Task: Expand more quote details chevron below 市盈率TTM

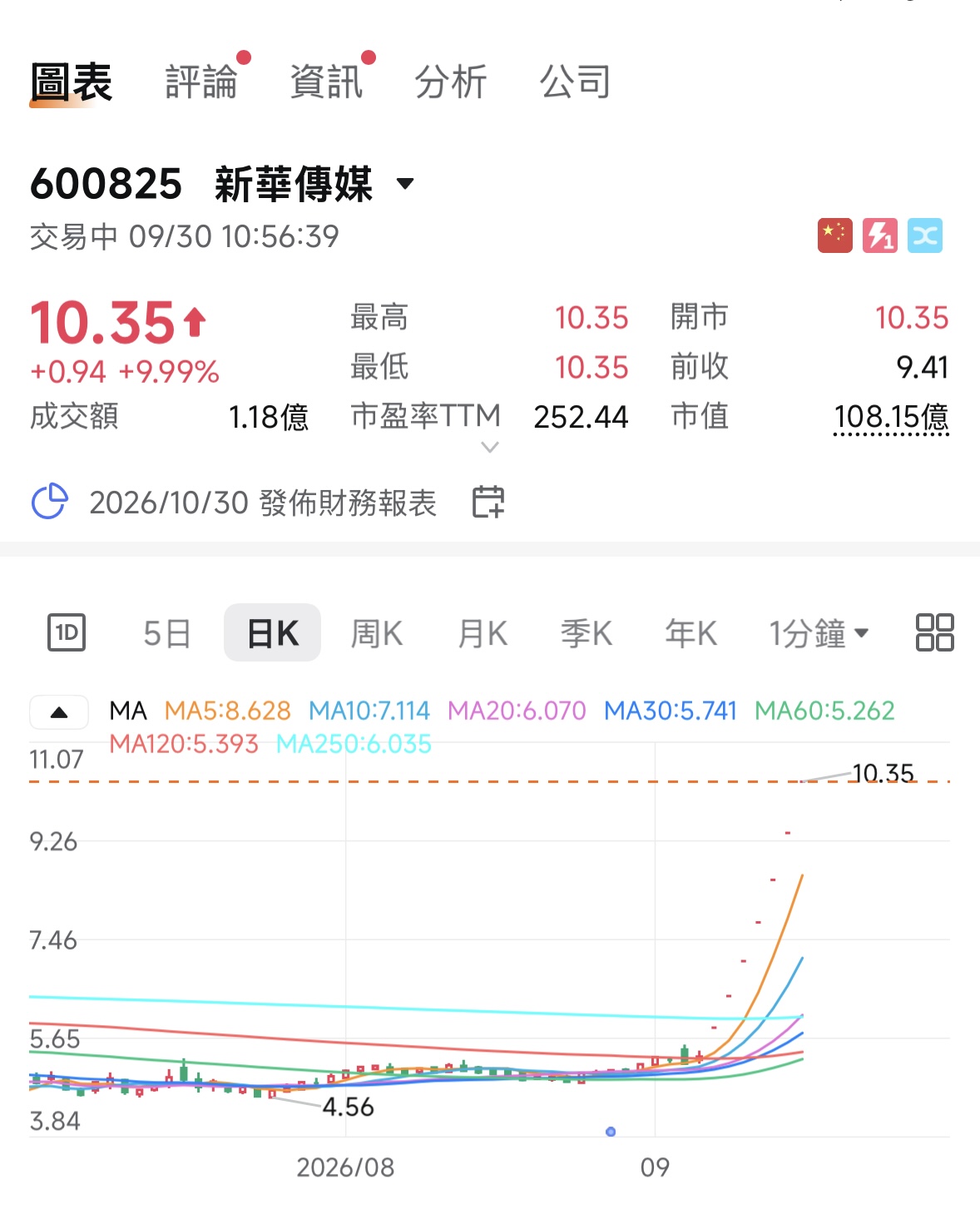Action: tap(490, 448)
